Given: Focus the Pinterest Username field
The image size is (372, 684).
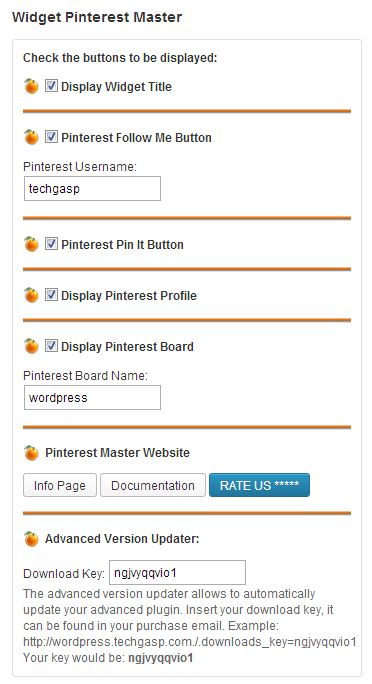Looking at the screenshot, I should click(x=92, y=188).
